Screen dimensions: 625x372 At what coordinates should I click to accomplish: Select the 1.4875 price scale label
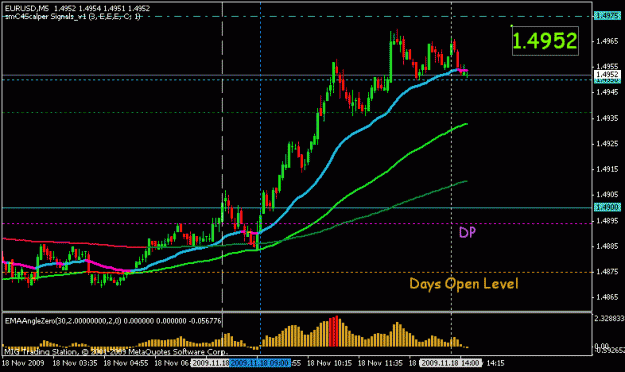pos(607,272)
